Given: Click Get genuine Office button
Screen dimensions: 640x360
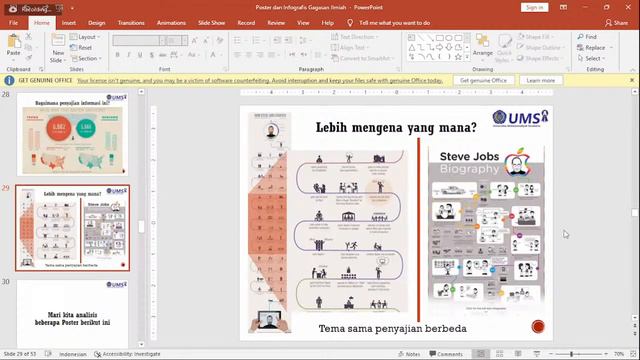Looking at the screenshot, I should point(483,80).
